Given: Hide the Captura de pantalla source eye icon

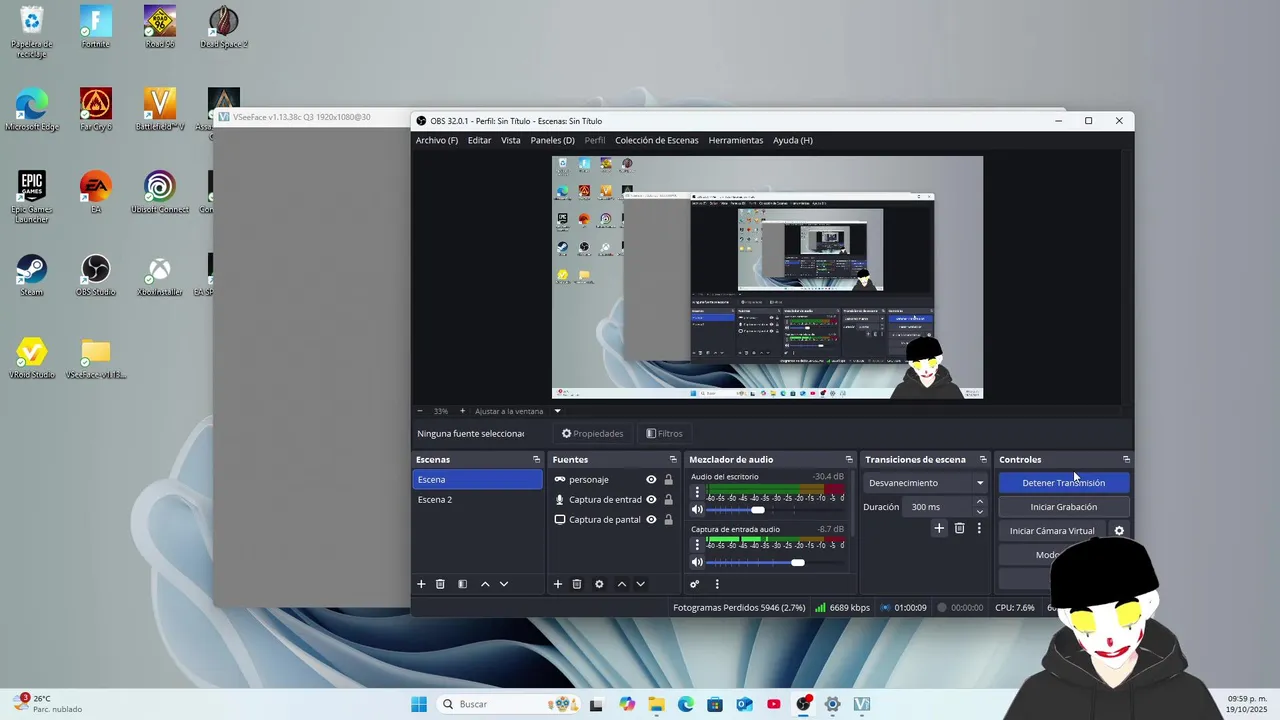Looking at the screenshot, I should [651, 520].
